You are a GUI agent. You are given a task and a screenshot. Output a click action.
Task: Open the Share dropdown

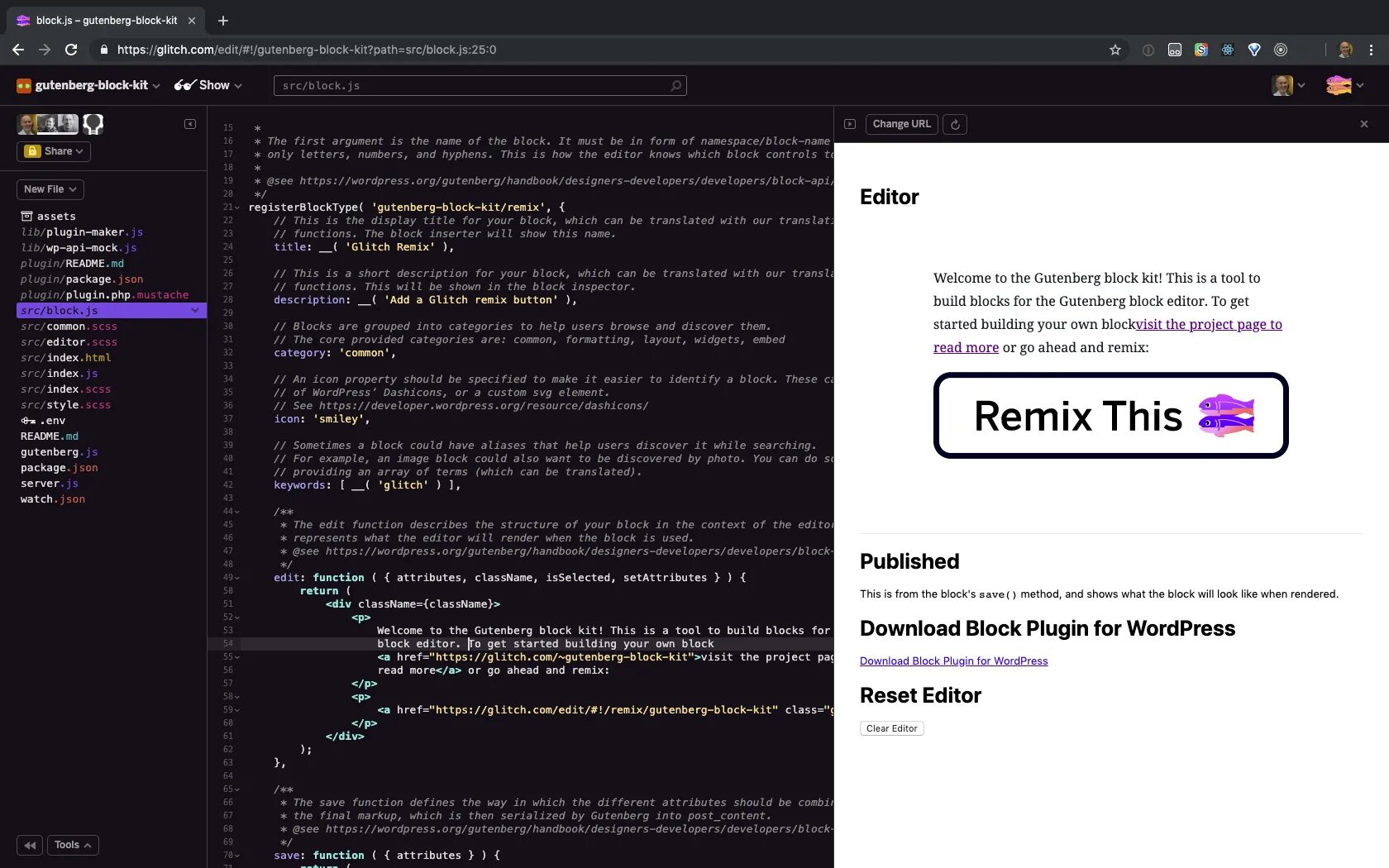54,151
